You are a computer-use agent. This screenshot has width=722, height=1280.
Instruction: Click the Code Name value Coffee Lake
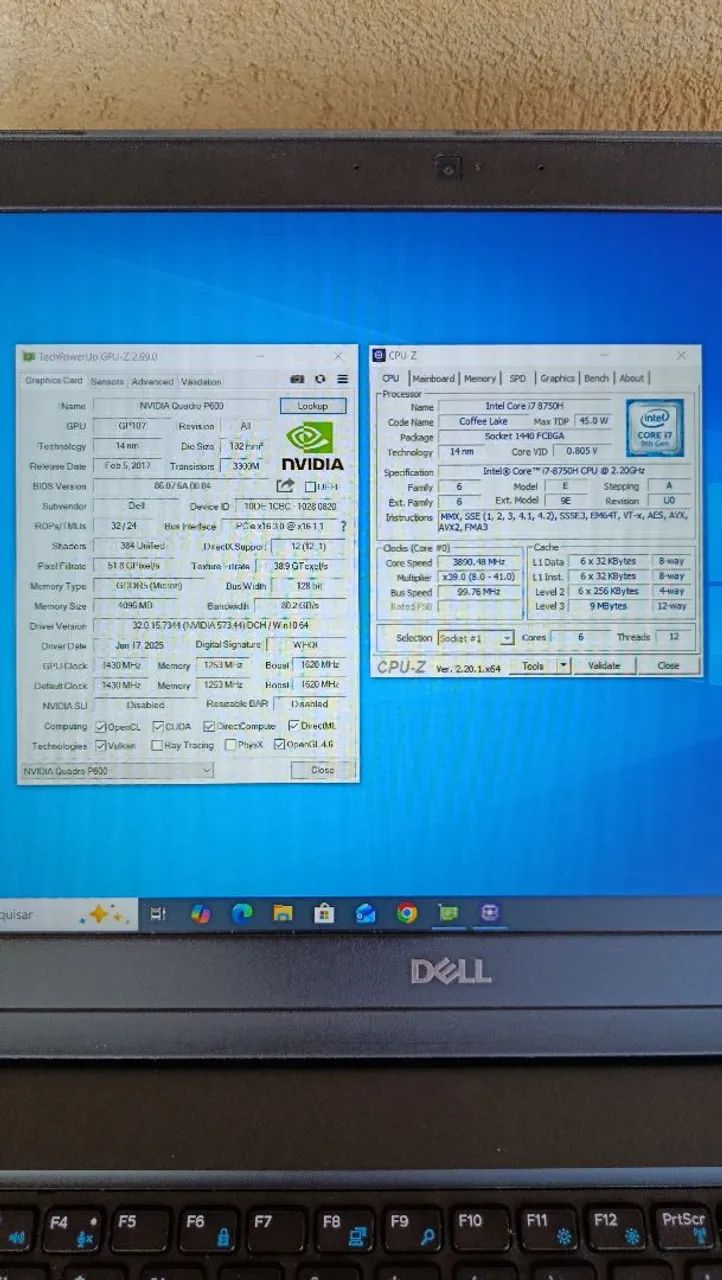click(x=483, y=422)
